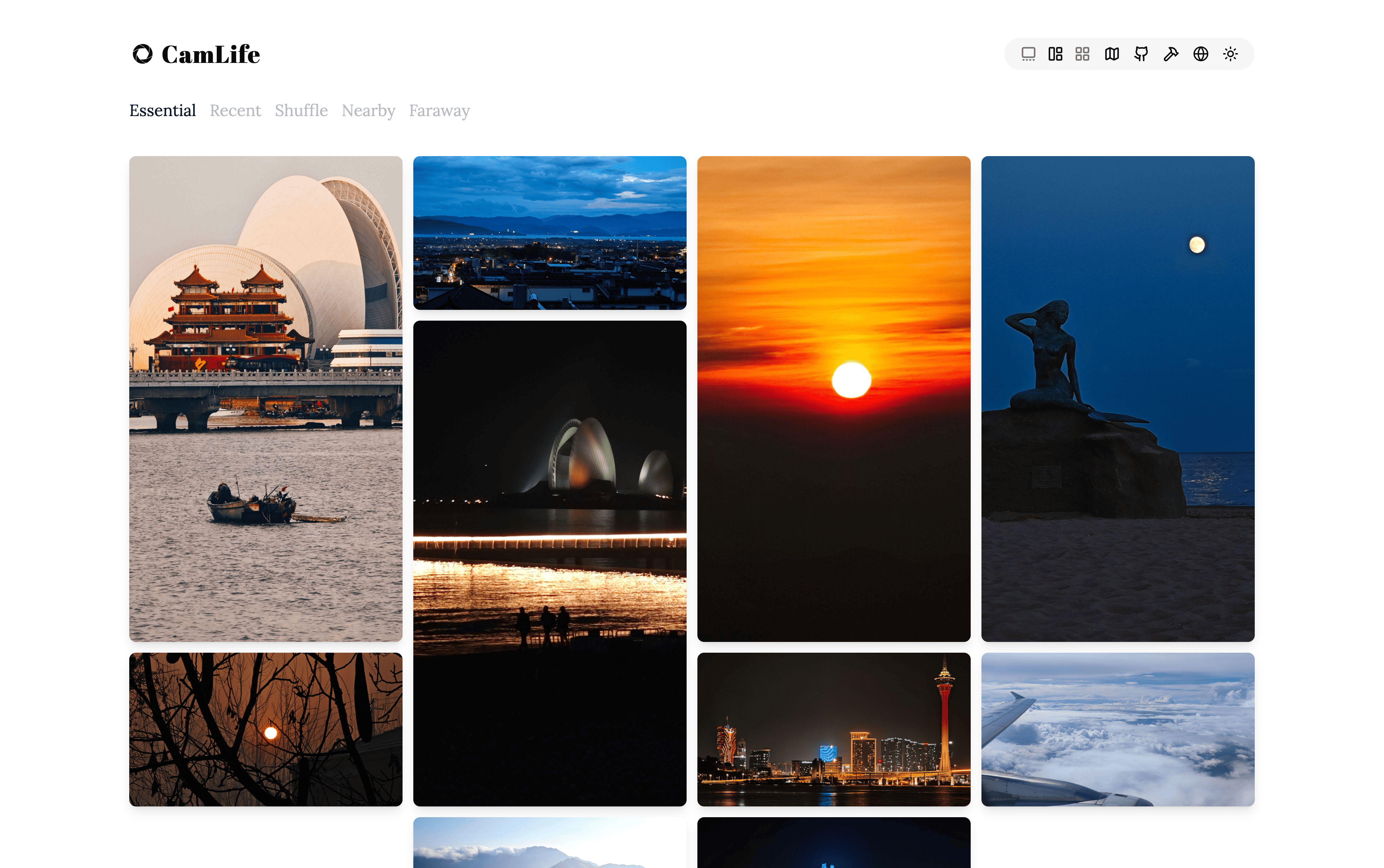The image size is (1384, 868).
Task: Open the GitHub repository link
Action: pyautogui.click(x=1141, y=53)
